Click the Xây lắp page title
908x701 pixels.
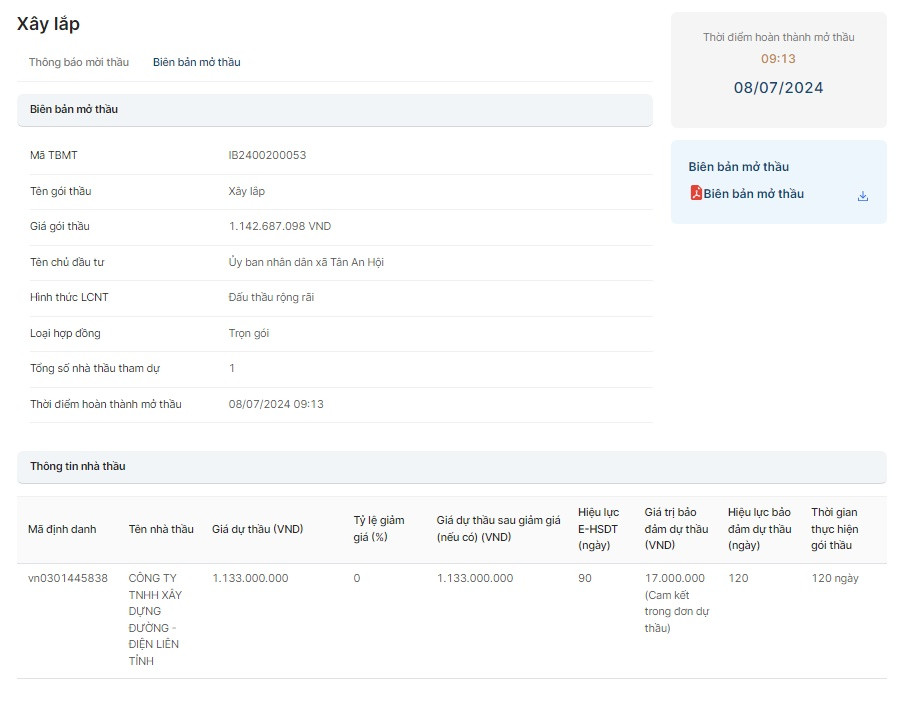point(48,24)
